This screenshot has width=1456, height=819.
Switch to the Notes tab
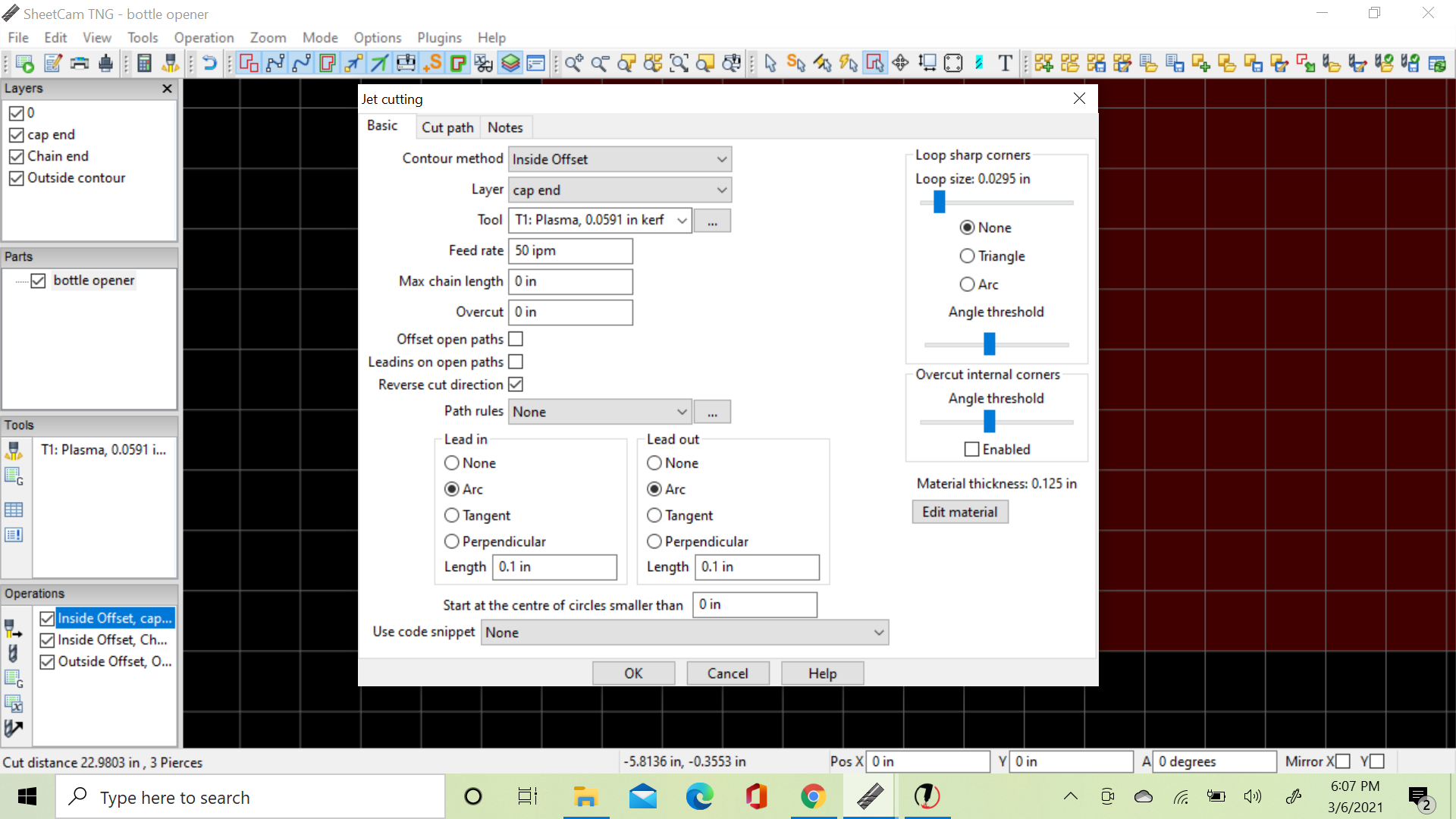(x=505, y=127)
